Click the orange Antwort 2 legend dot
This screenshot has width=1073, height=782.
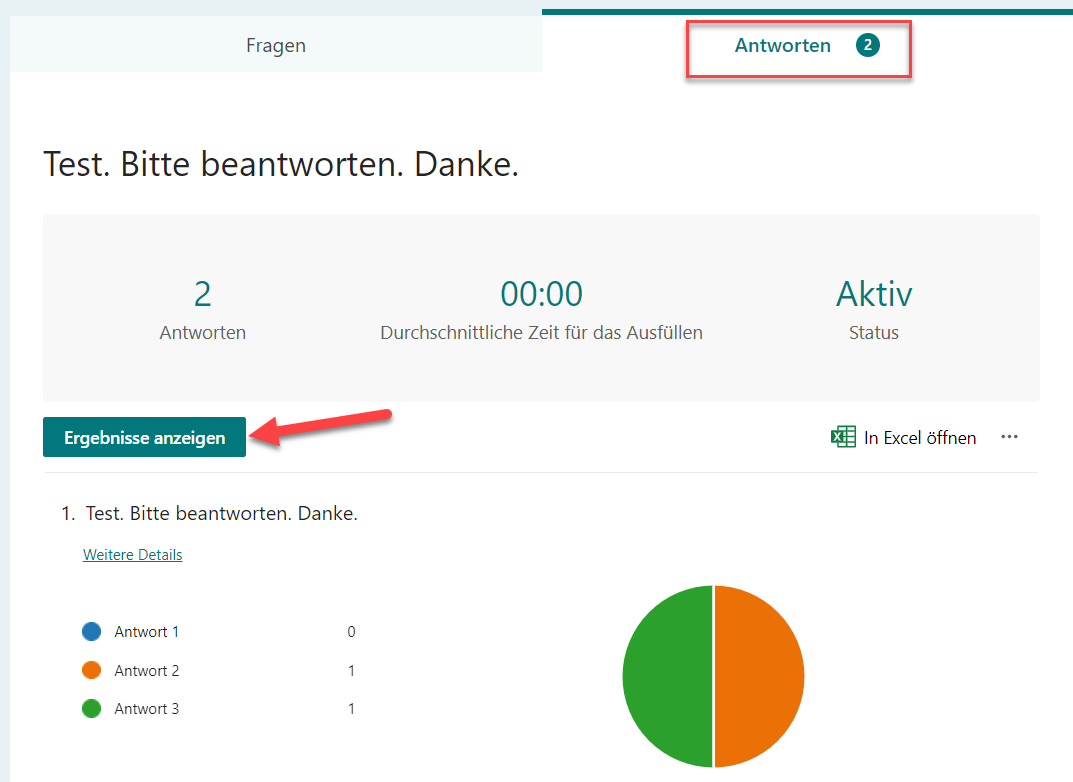[92, 671]
